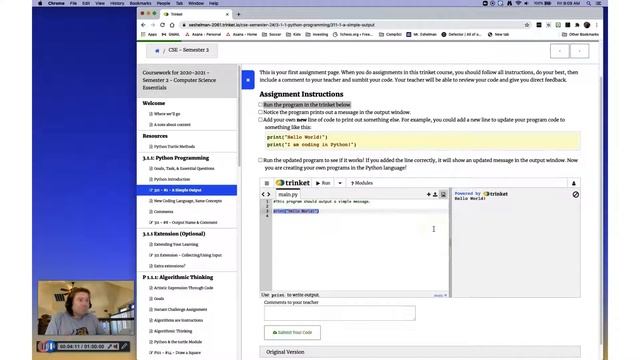Open 'Extra extensions?' page

click(169, 266)
